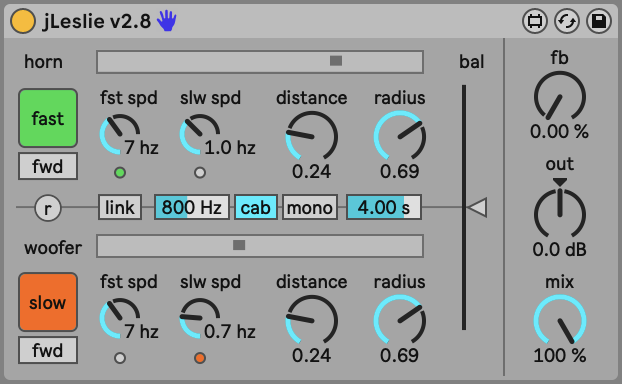Click the horn distance 0.24 value
Viewport: 622px width, 384px height.
tap(311, 171)
